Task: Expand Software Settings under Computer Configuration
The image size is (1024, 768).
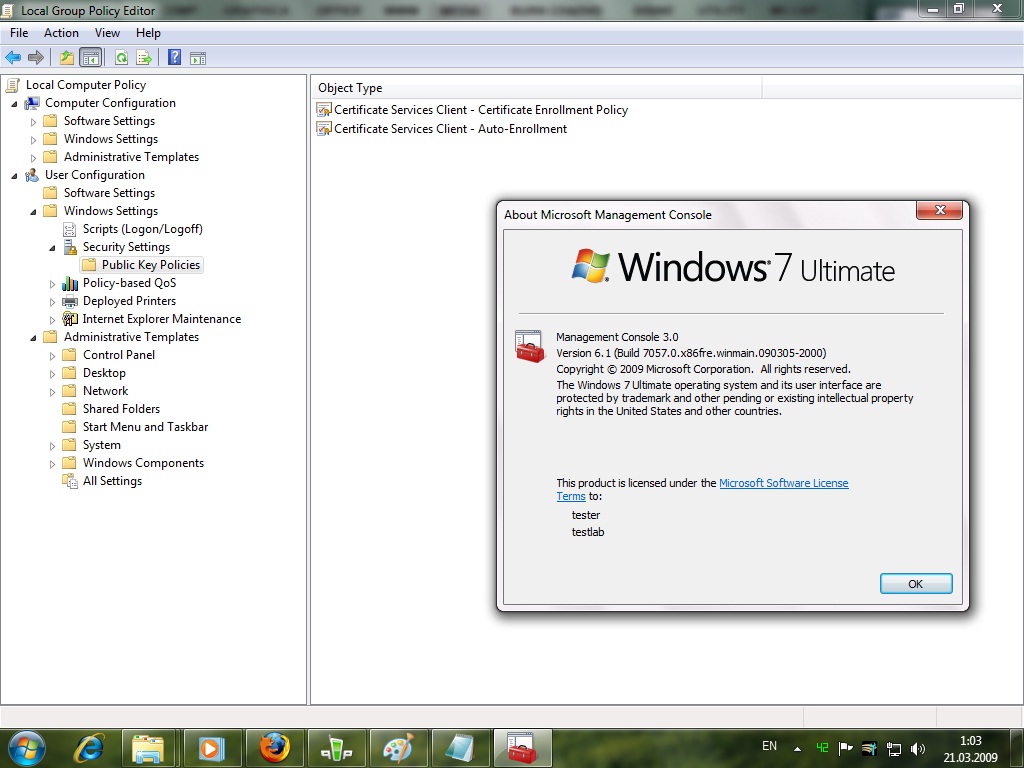Action: point(33,121)
